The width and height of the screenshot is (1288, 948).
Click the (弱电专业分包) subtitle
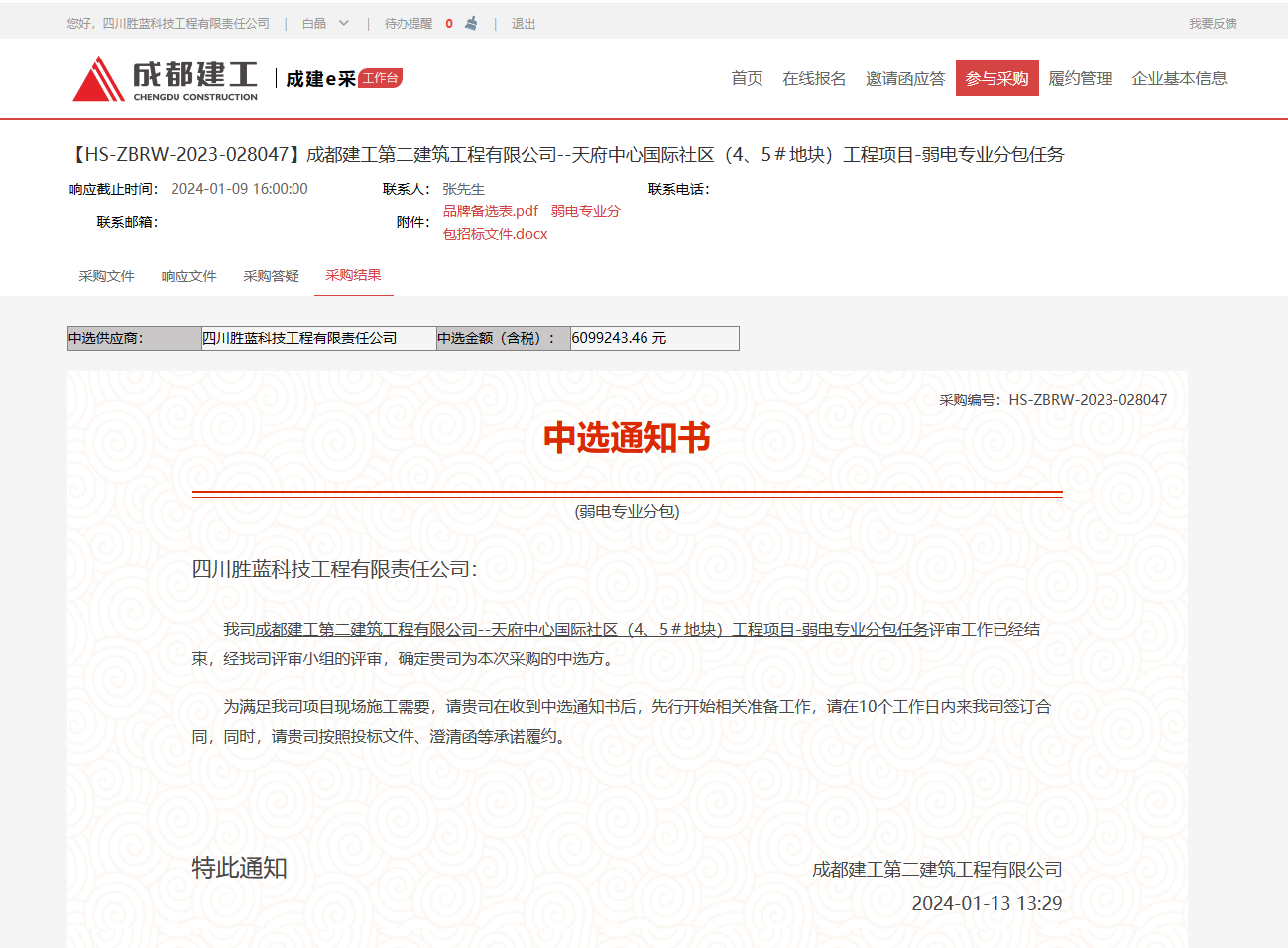[628, 511]
